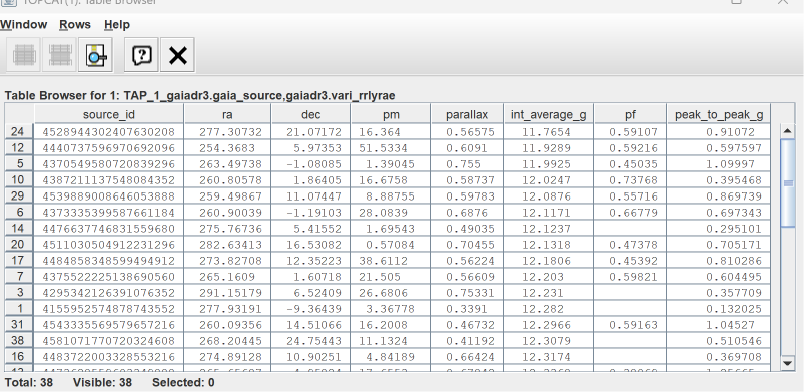Image resolution: width=804 pixels, height=392 pixels.
Task: Click ra cell 291.15179
Action: point(227,292)
